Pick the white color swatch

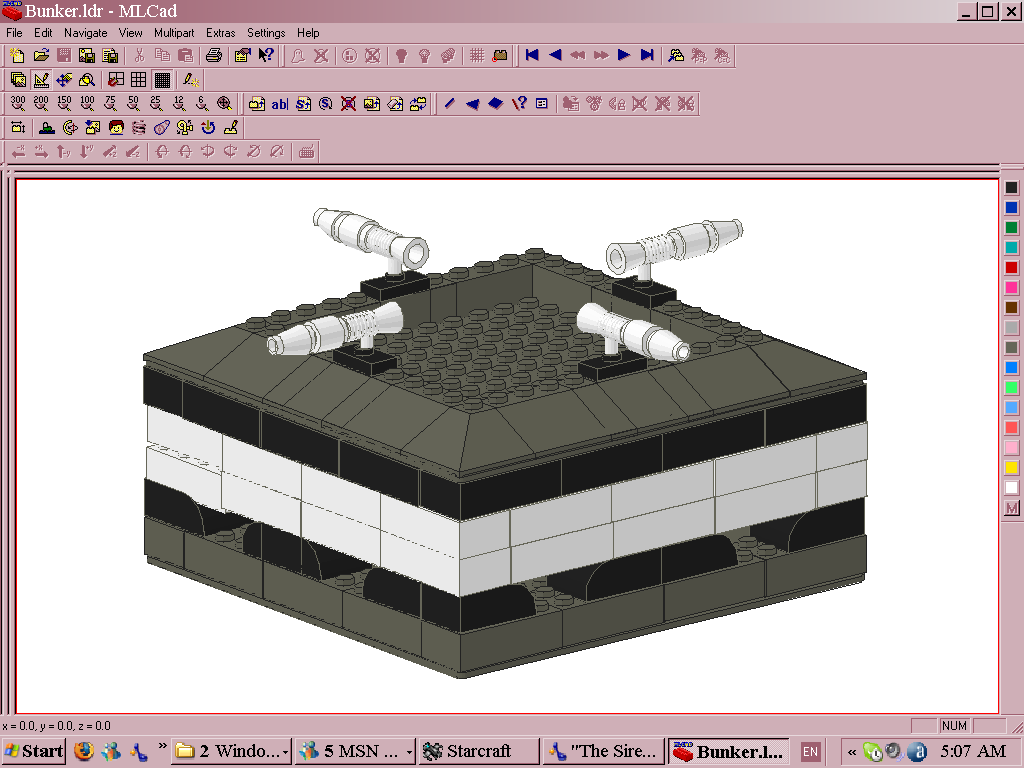(1011, 488)
